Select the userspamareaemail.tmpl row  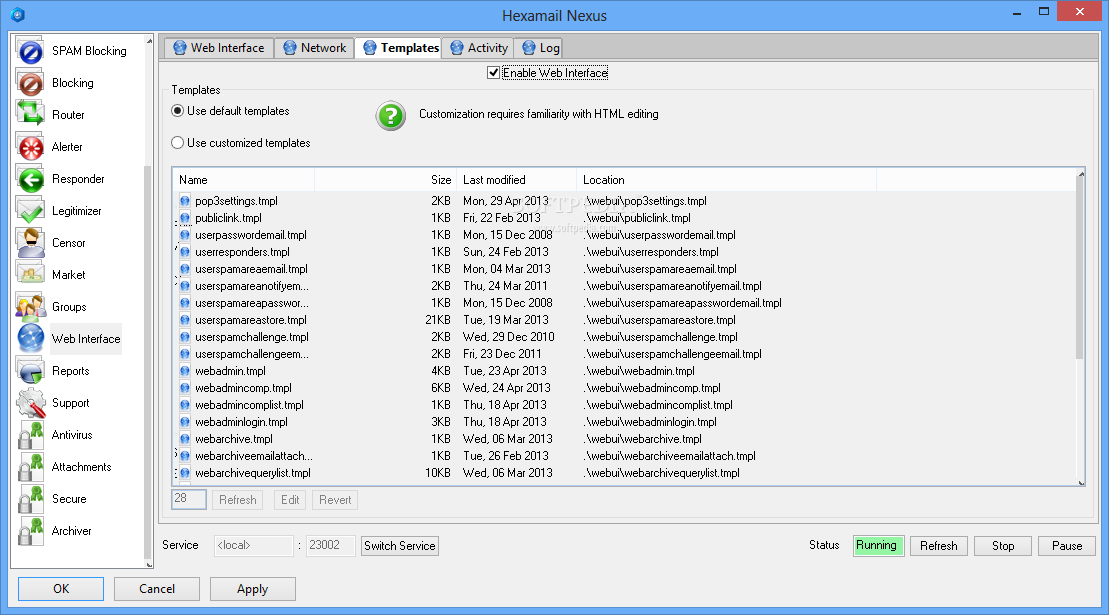click(x=623, y=269)
